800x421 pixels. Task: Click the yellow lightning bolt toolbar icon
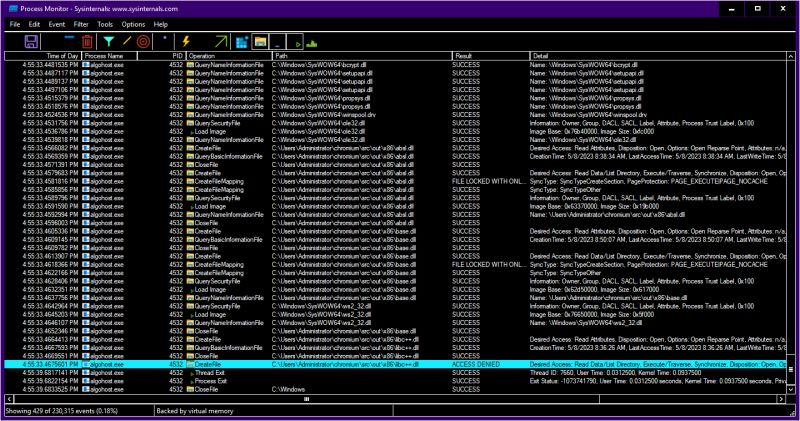(x=186, y=41)
